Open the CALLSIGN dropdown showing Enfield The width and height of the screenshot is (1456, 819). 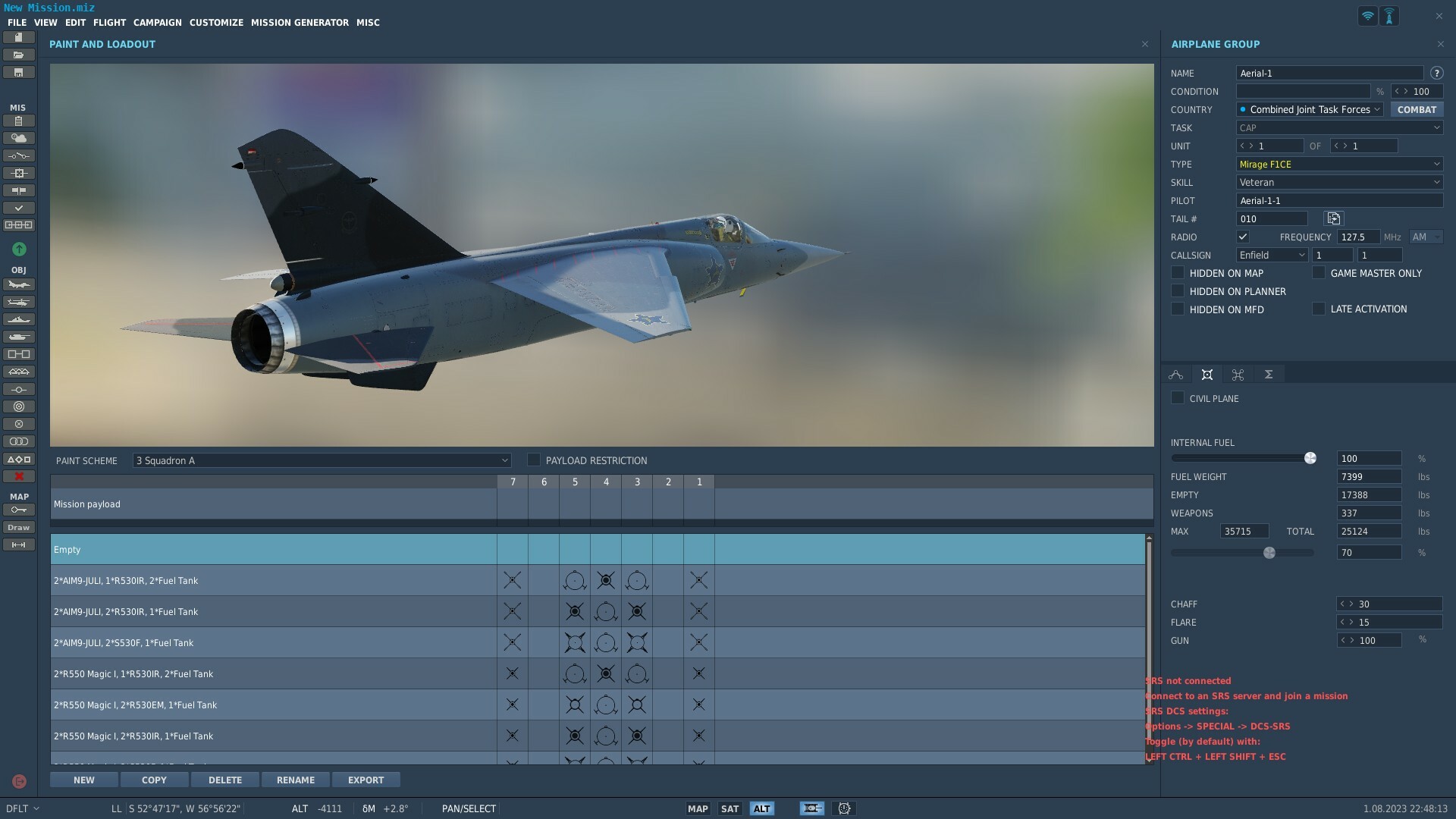click(x=1272, y=255)
